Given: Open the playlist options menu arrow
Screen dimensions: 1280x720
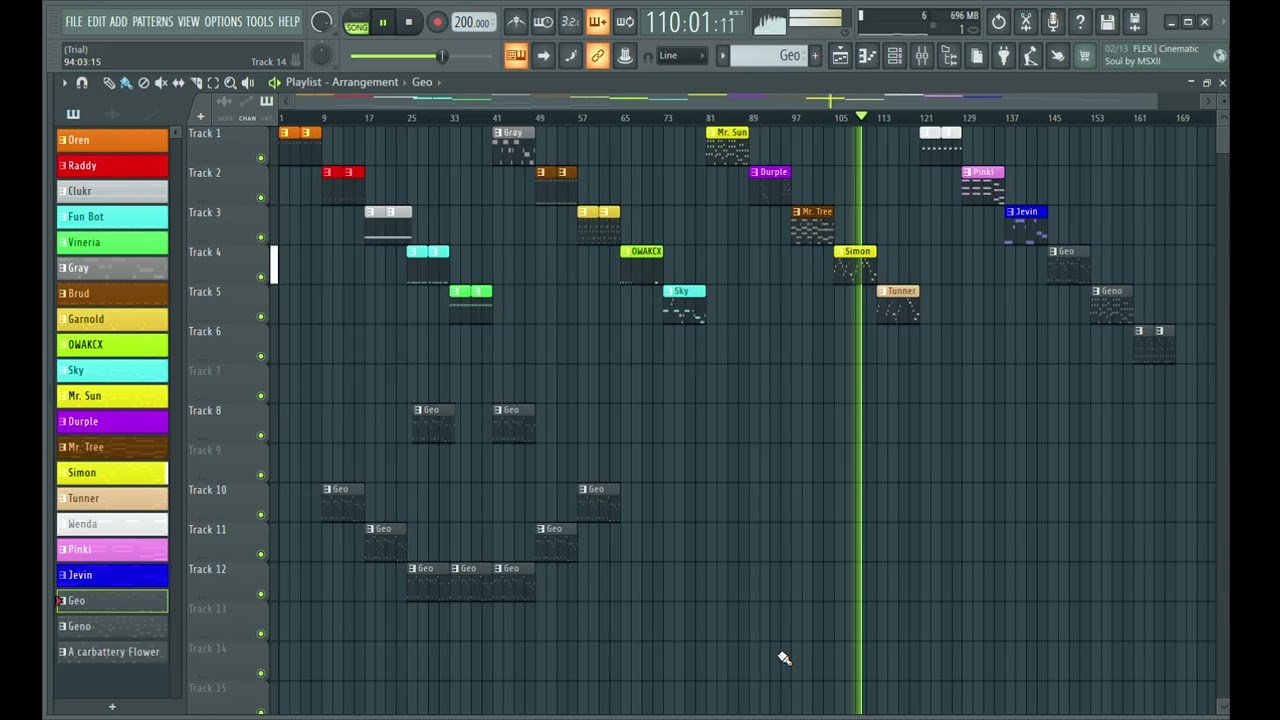Looking at the screenshot, I should [x=64, y=83].
